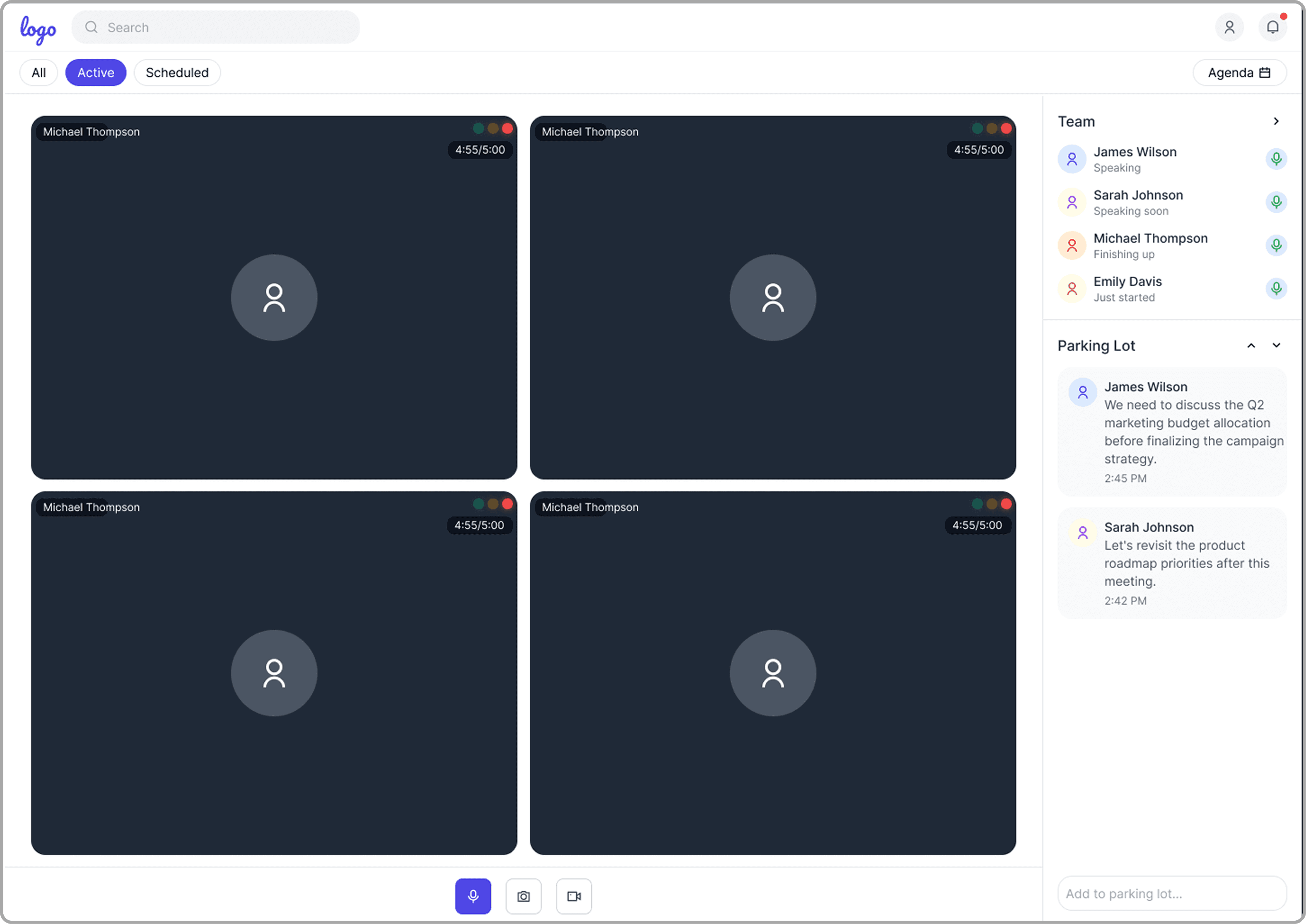Expand Parking Lot with down chevron
Image resolution: width=1306 pixels, height=924 pixels.
click(x=1276, y=345)
